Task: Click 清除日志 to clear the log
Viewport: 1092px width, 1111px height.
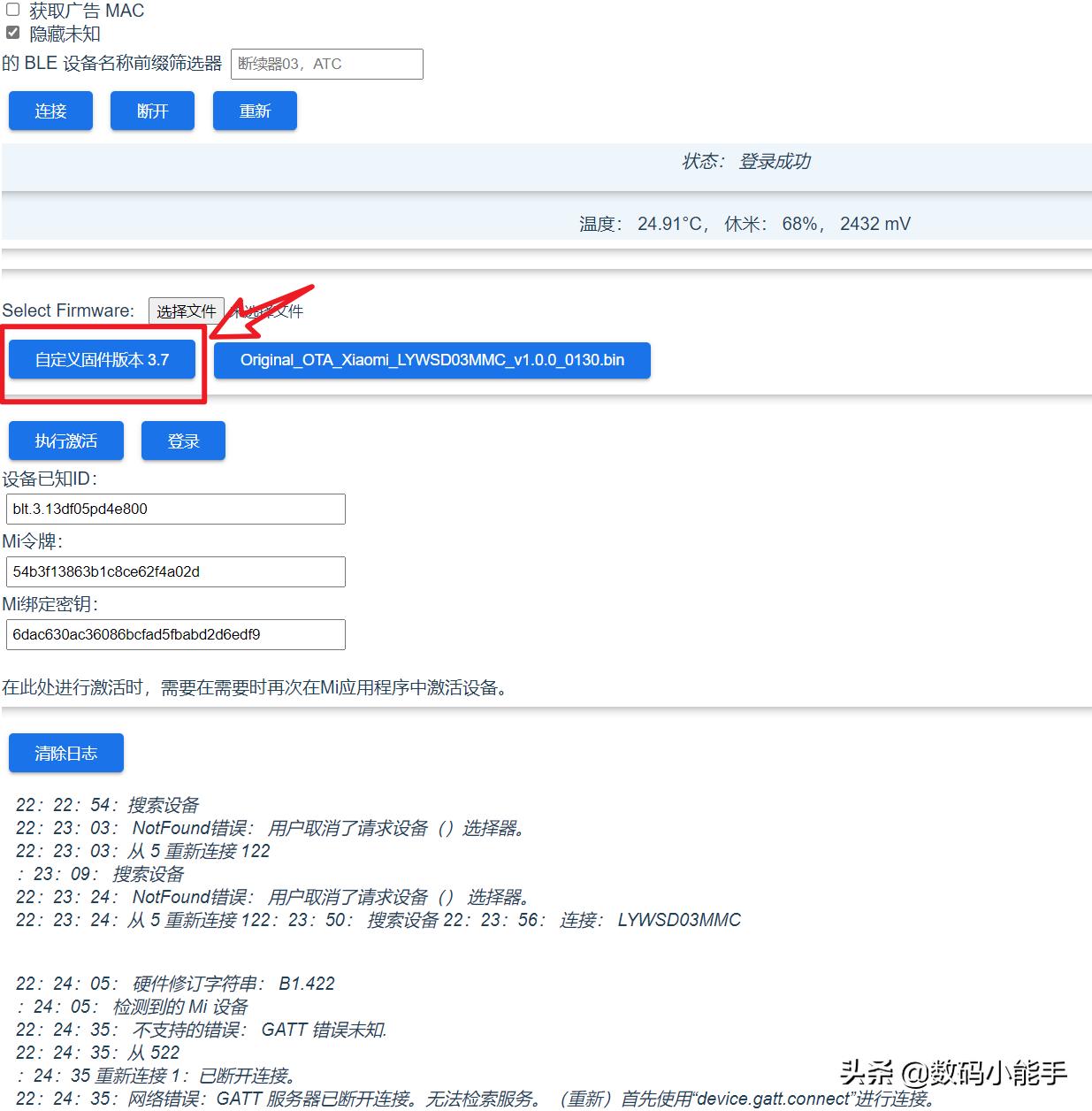Action: point(65,753)
